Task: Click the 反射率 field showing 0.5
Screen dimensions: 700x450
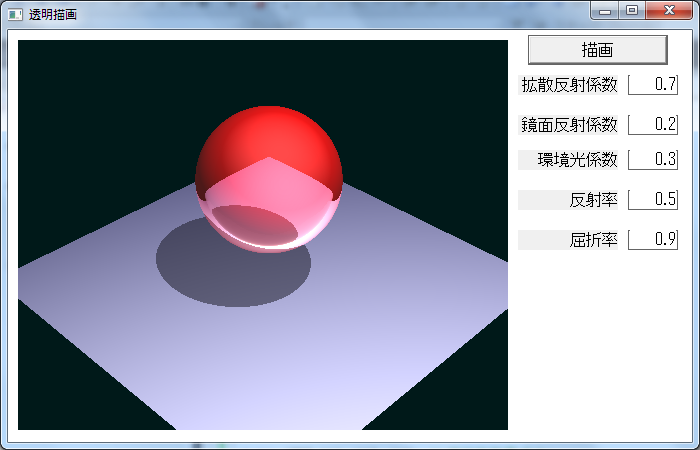Action: click(x=653, y=200)
